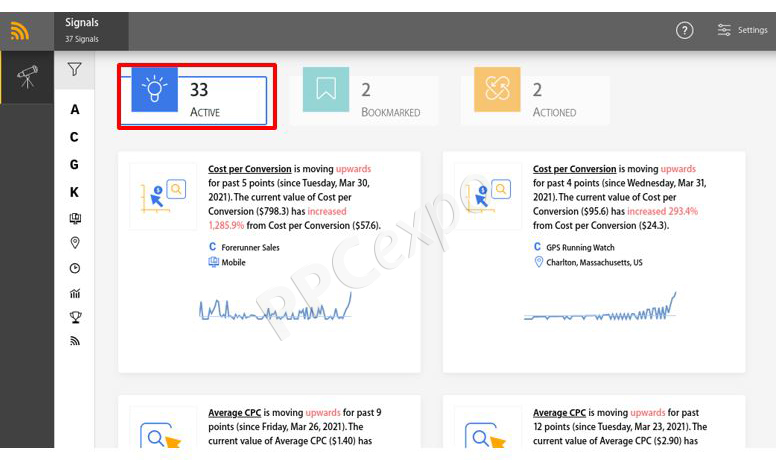Select the A filter in sidebar
776x464 pixels.
pos(74,109)
